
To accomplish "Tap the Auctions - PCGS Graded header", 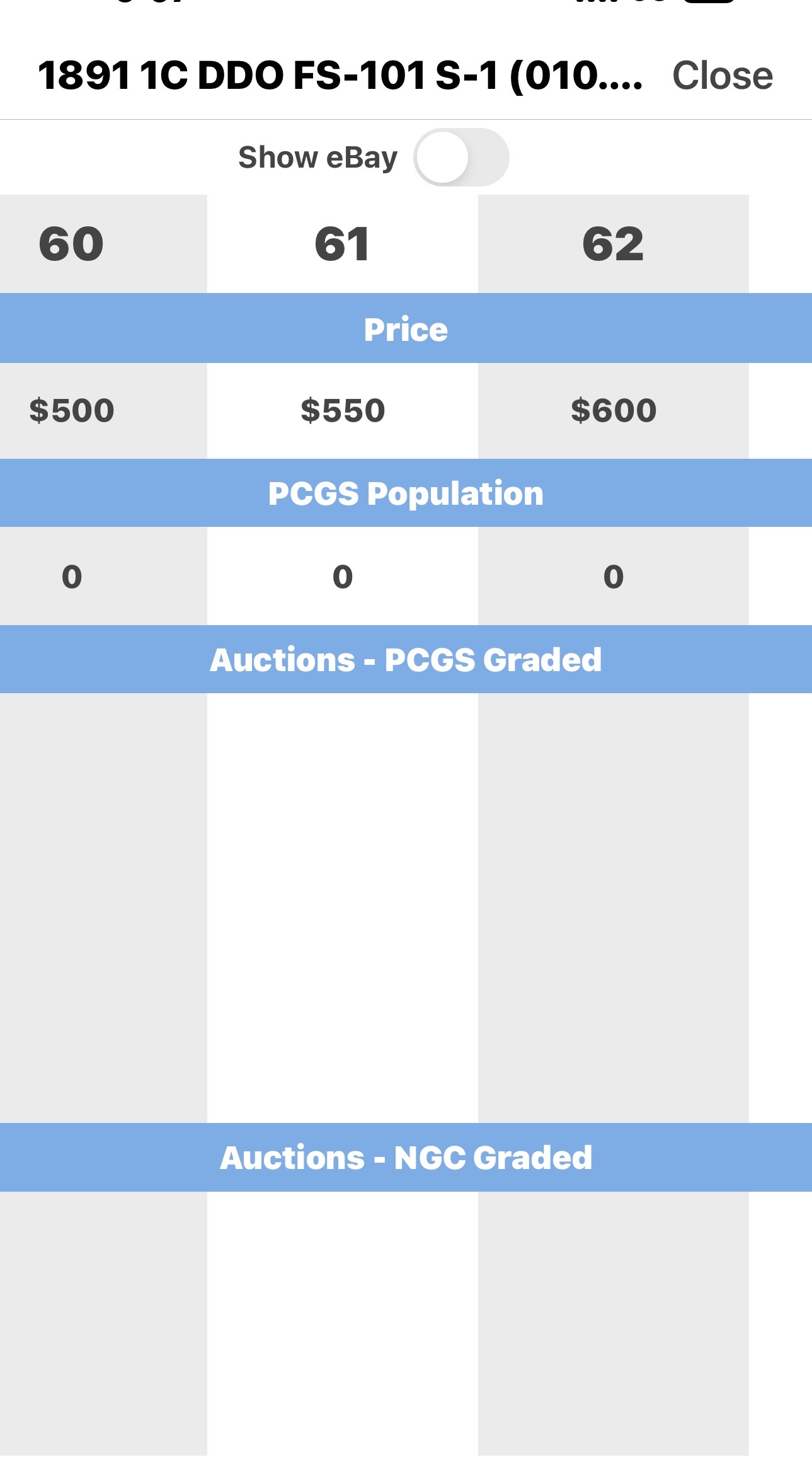I will 406,659.
